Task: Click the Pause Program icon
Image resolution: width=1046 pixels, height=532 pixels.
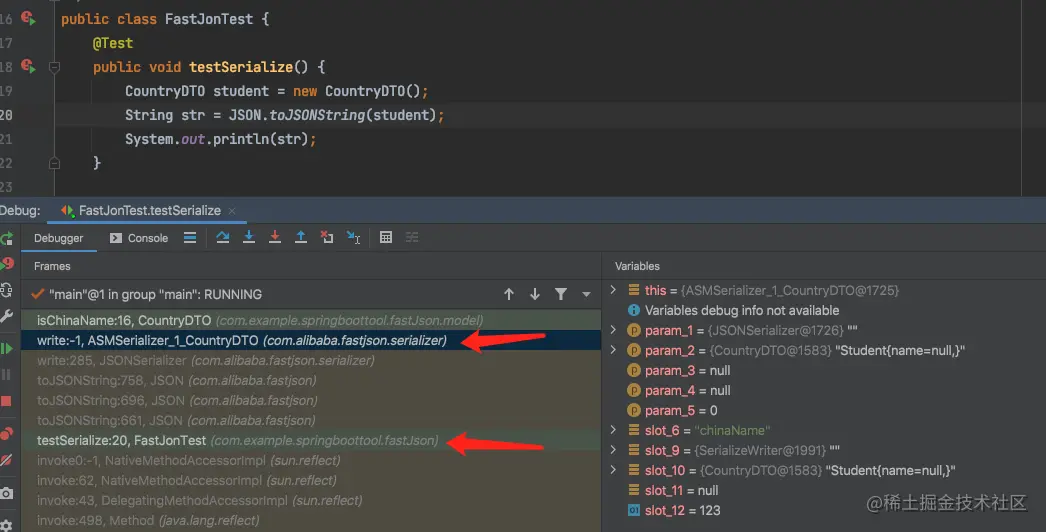Action: pos(7,374)
